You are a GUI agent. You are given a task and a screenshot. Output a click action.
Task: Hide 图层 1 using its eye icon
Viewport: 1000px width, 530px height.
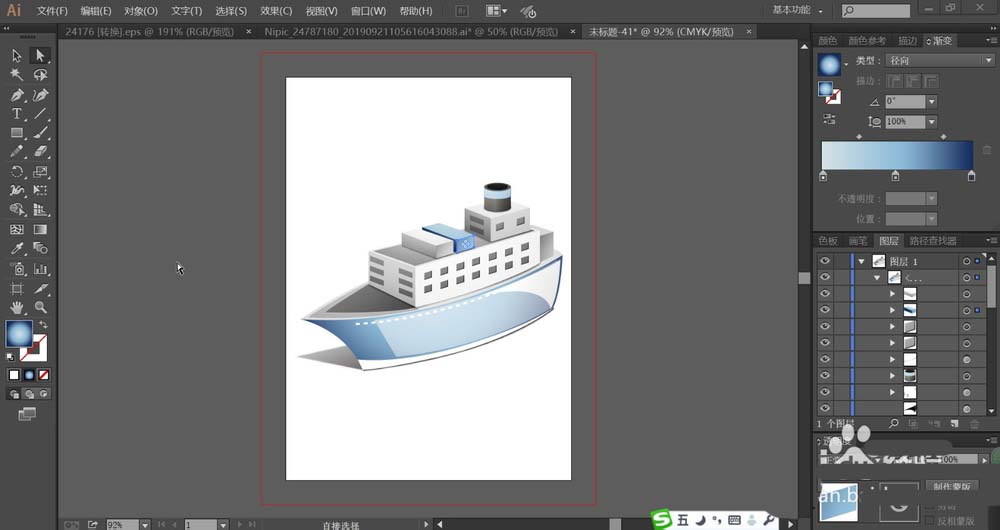(825, 261)
